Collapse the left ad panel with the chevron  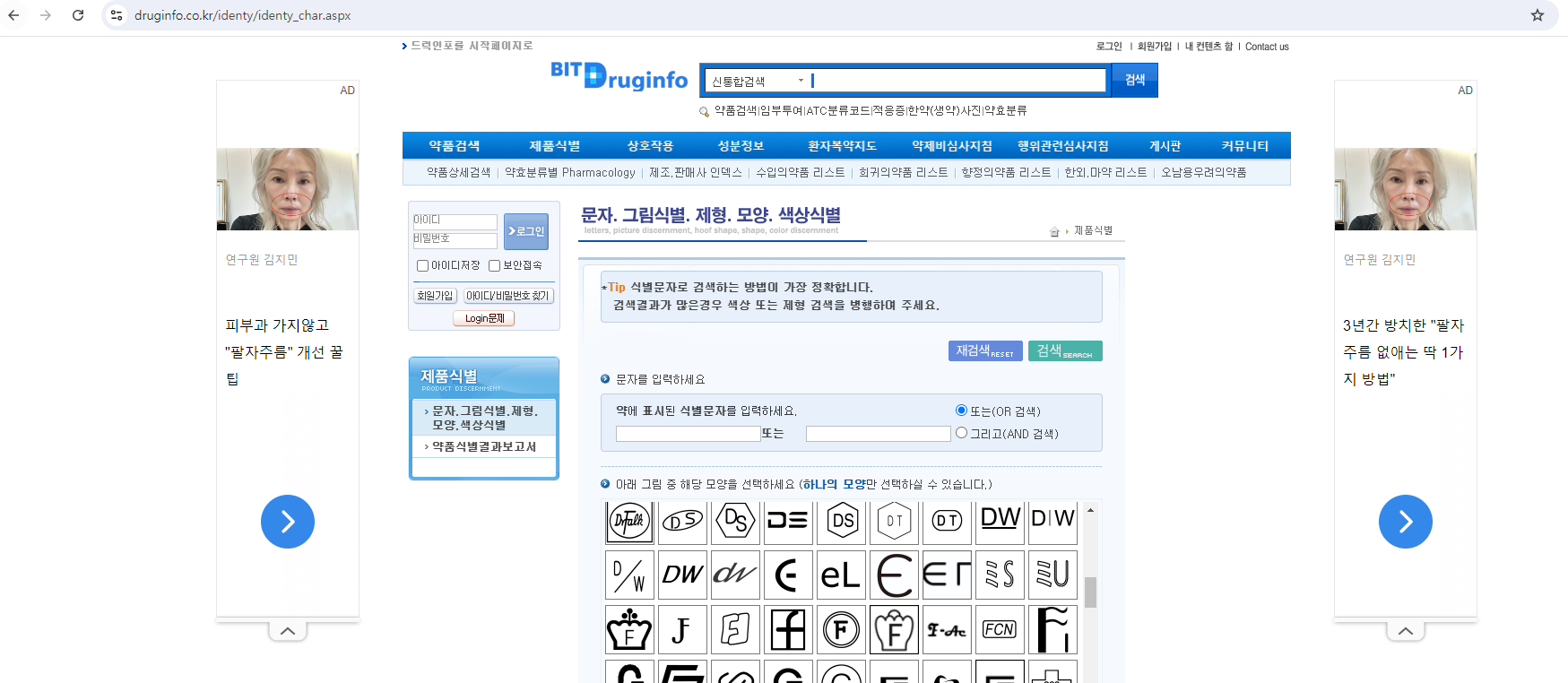click(x=288, y=631)
